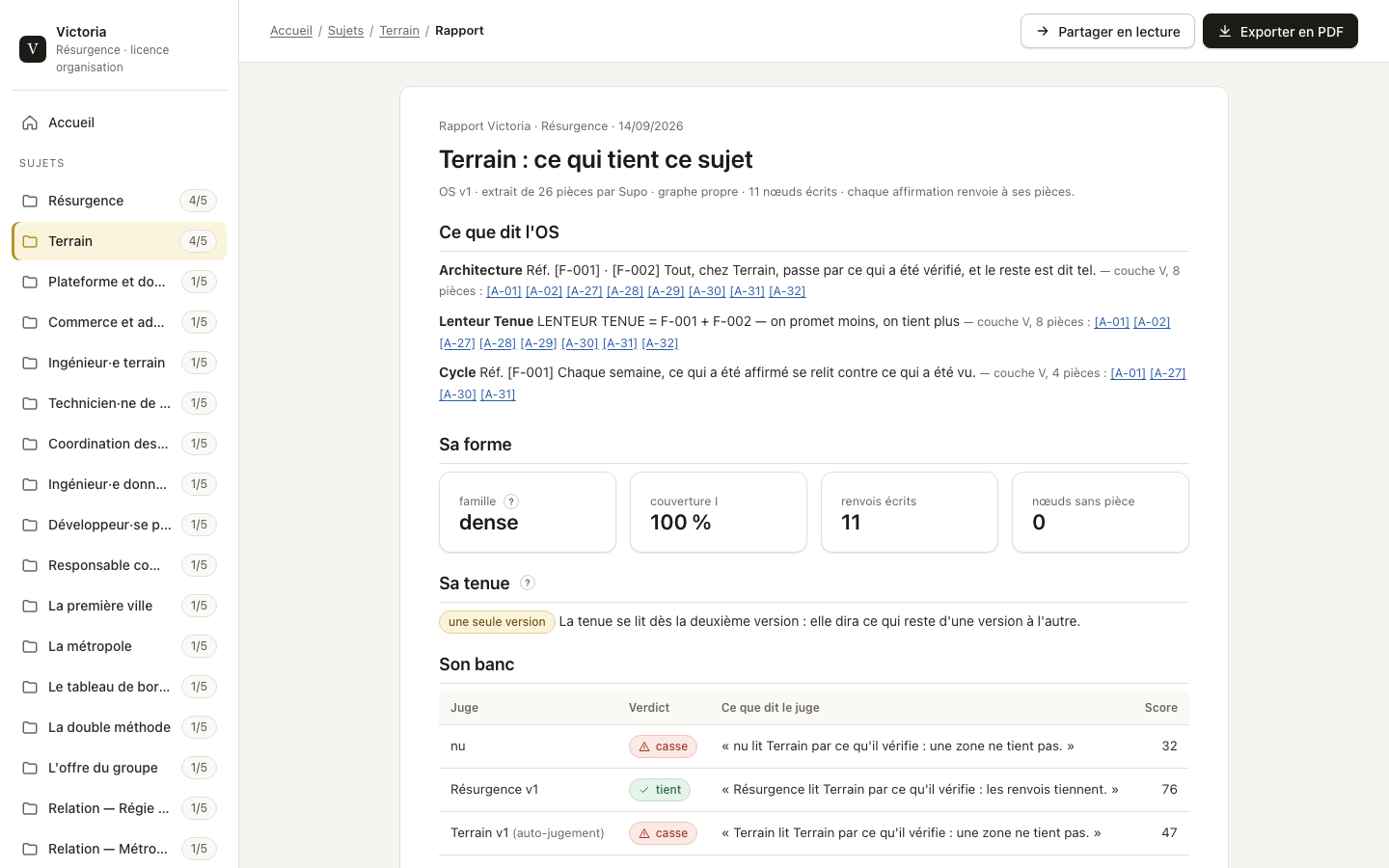
Task: Click the help icon beside Sa tenue
Action: tap(528, 583)
